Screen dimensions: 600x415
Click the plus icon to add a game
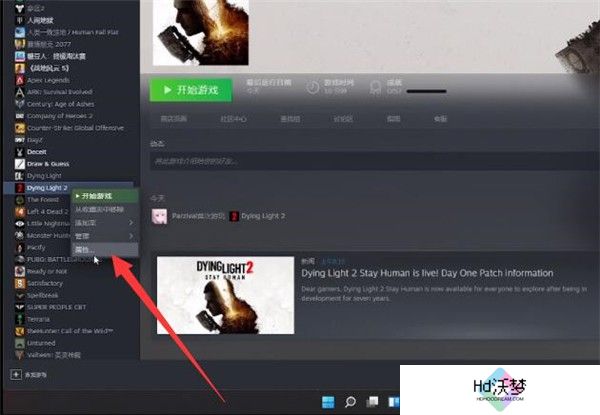16,374
